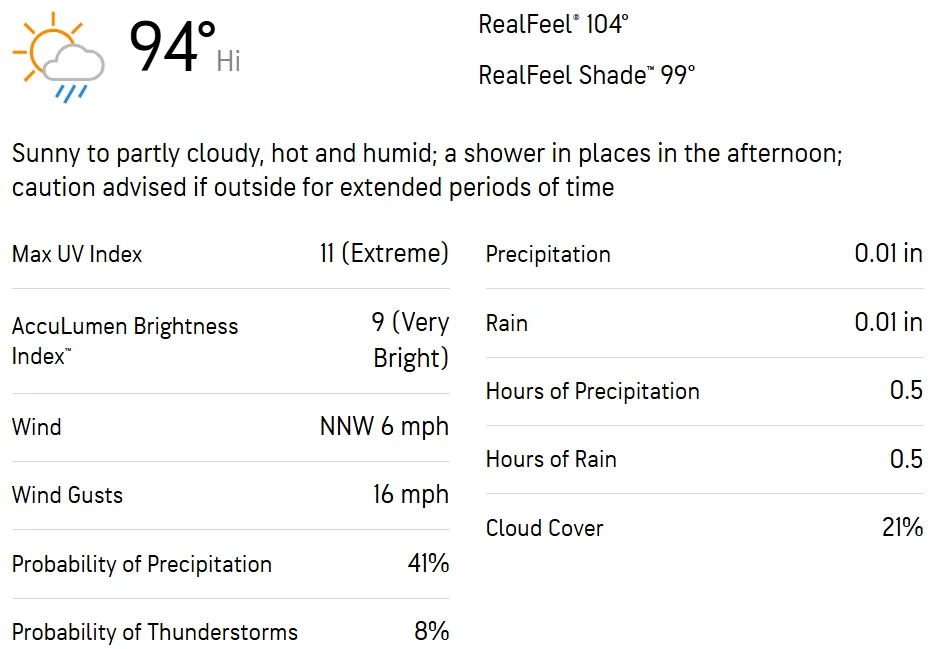Click the Hours of Rain label

(551, 459)
